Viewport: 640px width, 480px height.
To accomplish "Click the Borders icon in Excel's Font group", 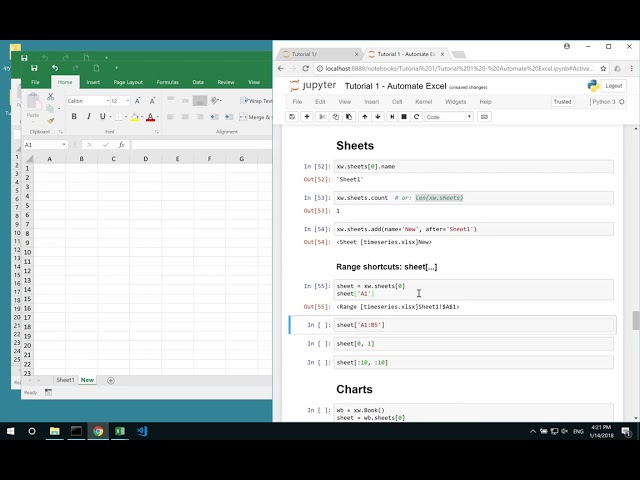I will [x=118, y=117].
